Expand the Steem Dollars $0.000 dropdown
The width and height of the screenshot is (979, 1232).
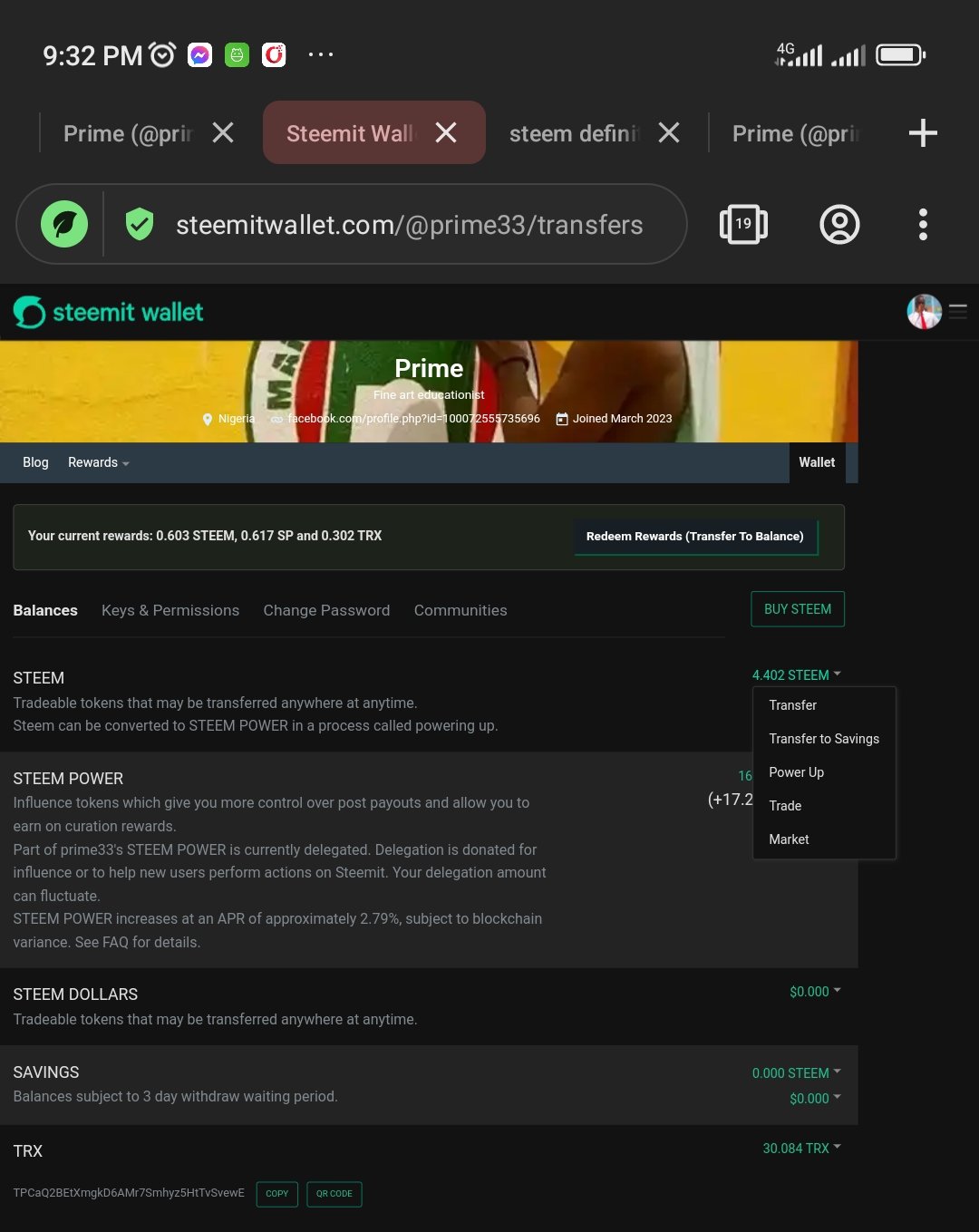point(815,992)
